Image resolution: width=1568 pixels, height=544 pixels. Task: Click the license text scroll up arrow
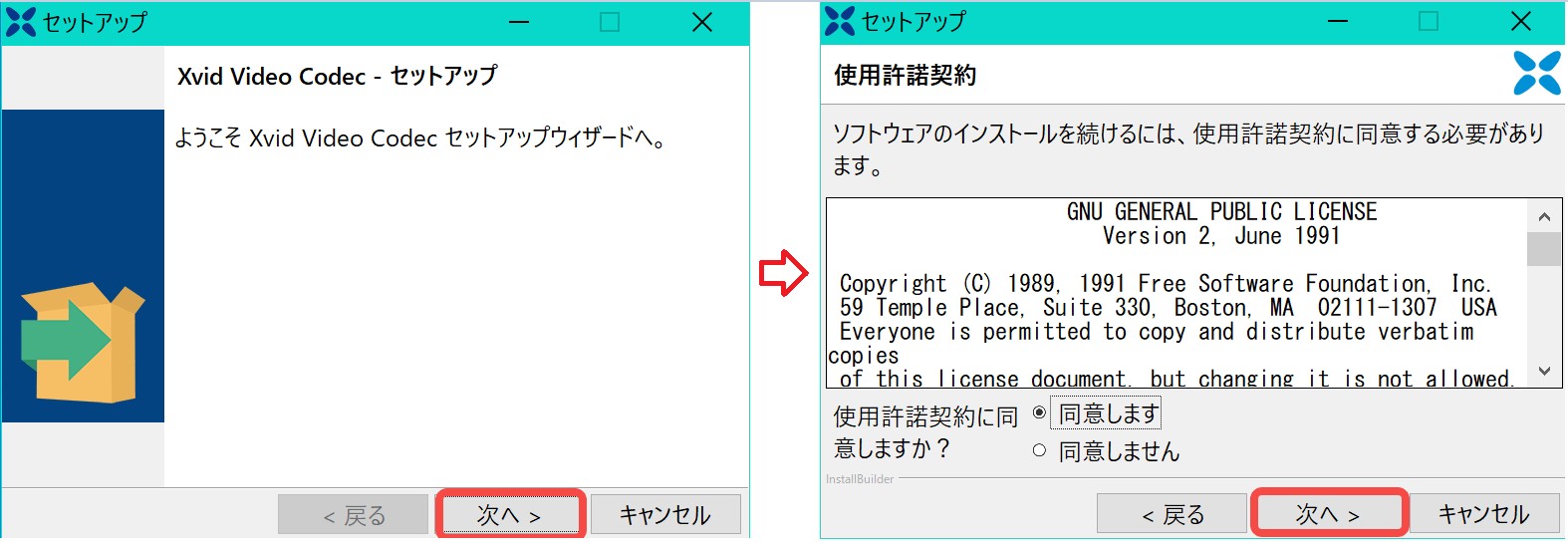[x=1544, y=216]
